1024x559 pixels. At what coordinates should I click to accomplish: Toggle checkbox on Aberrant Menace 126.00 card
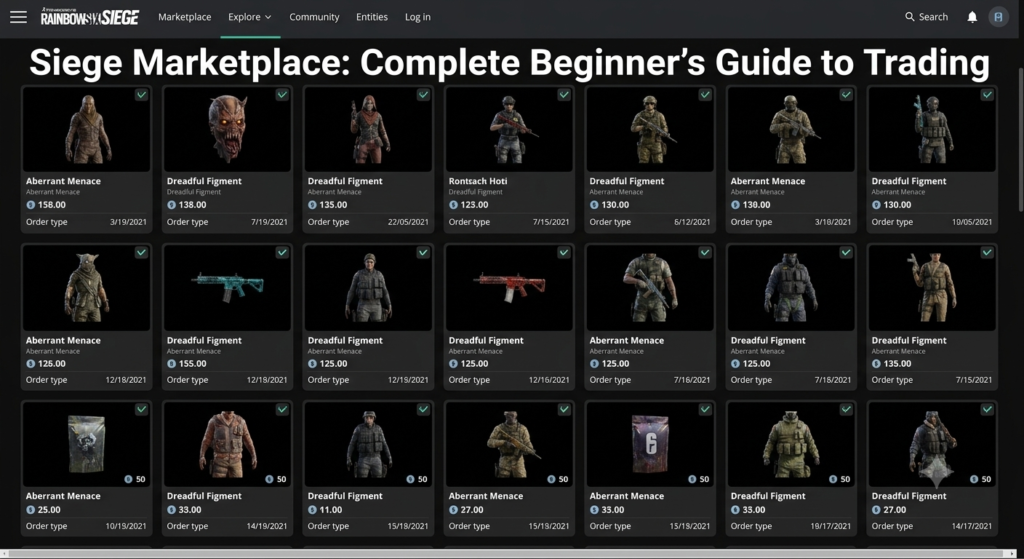point(141,252)
